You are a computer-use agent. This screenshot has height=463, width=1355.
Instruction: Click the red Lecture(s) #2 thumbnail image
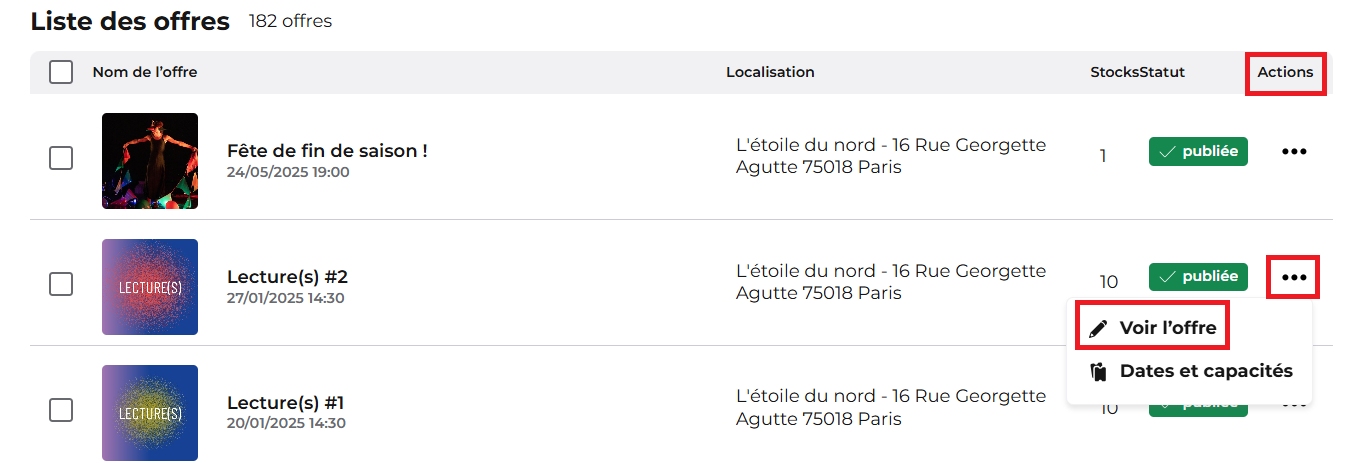point(150,287)
